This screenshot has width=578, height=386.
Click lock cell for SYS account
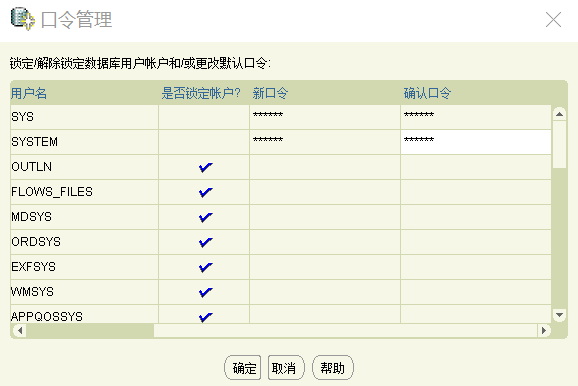204,117
